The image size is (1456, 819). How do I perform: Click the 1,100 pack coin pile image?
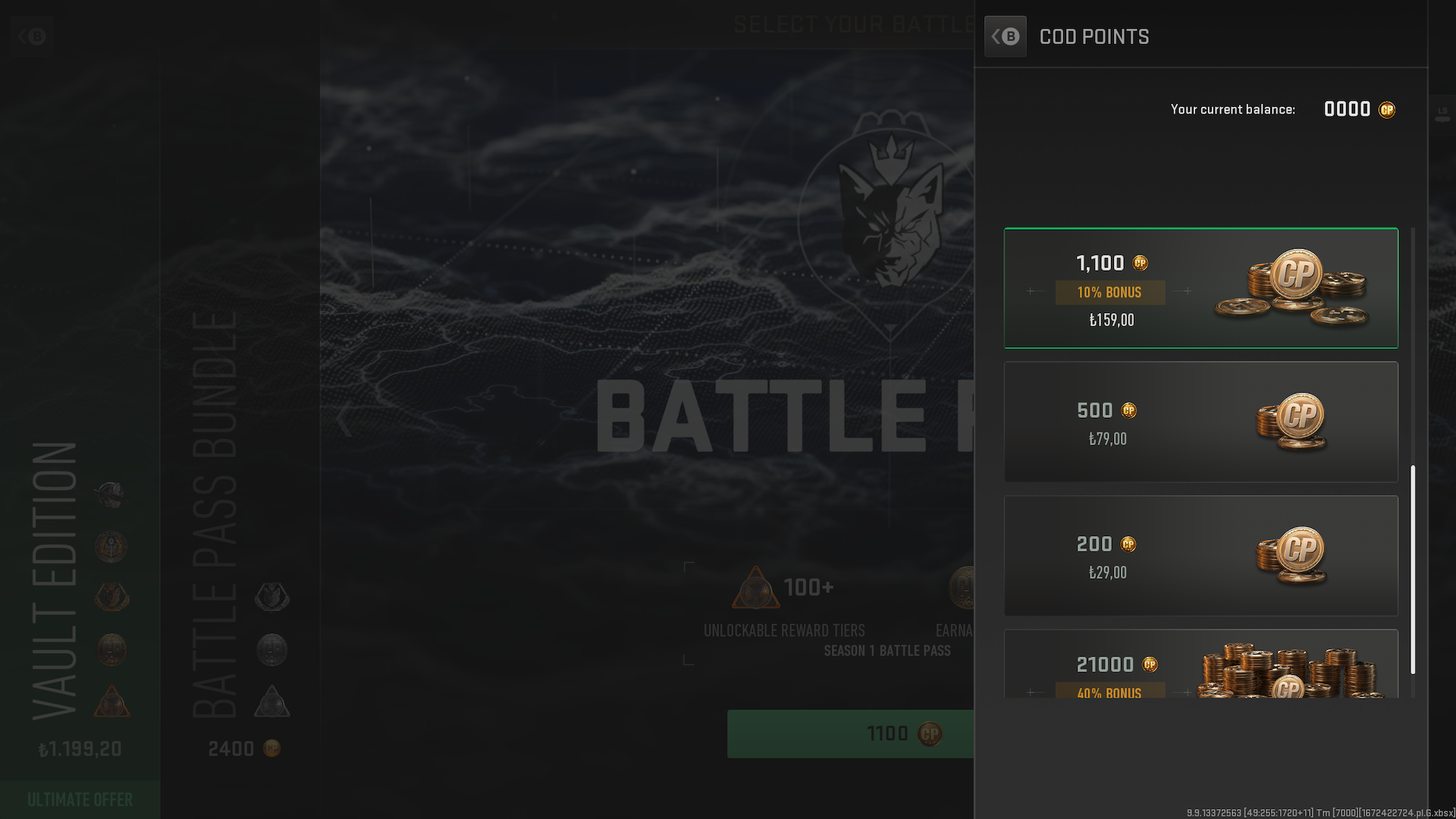point(1292,288)
